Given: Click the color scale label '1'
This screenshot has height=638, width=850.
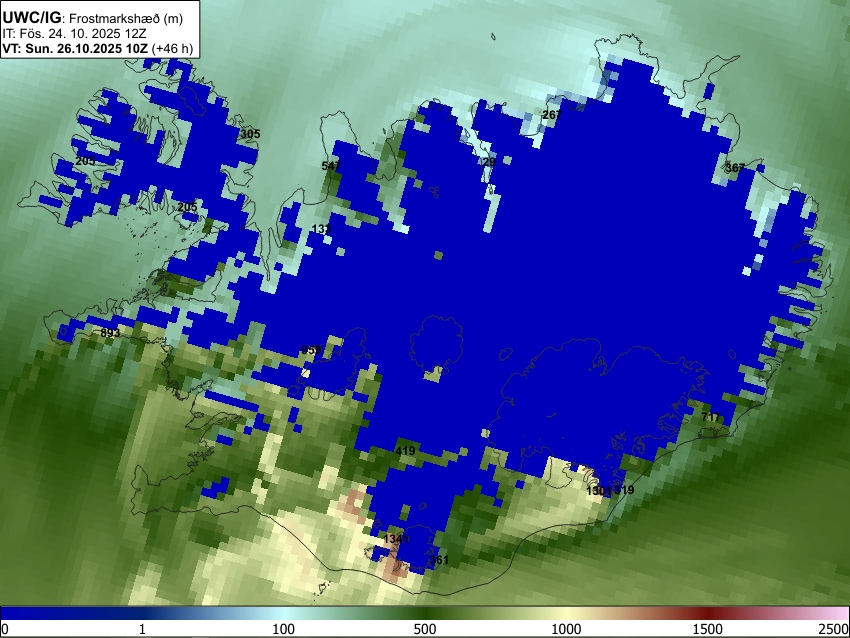Looking at the screenshot, I should click(x=142, y=629).
